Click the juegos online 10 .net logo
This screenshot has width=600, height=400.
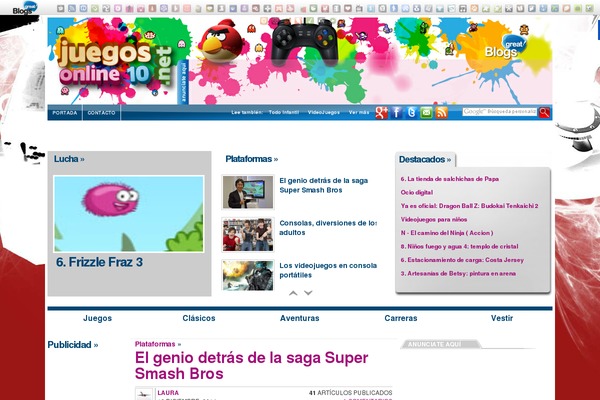pyautogui.click(x=115, y=65)
